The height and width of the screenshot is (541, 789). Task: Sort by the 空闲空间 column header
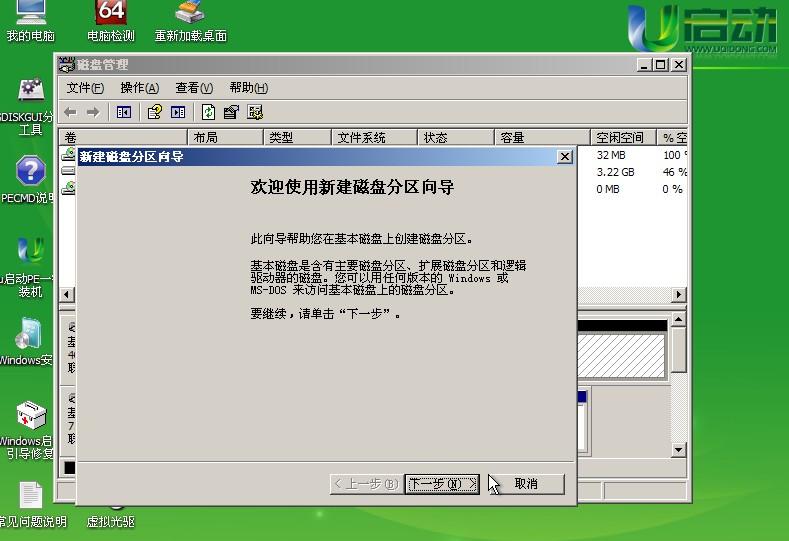coord(623,137)
